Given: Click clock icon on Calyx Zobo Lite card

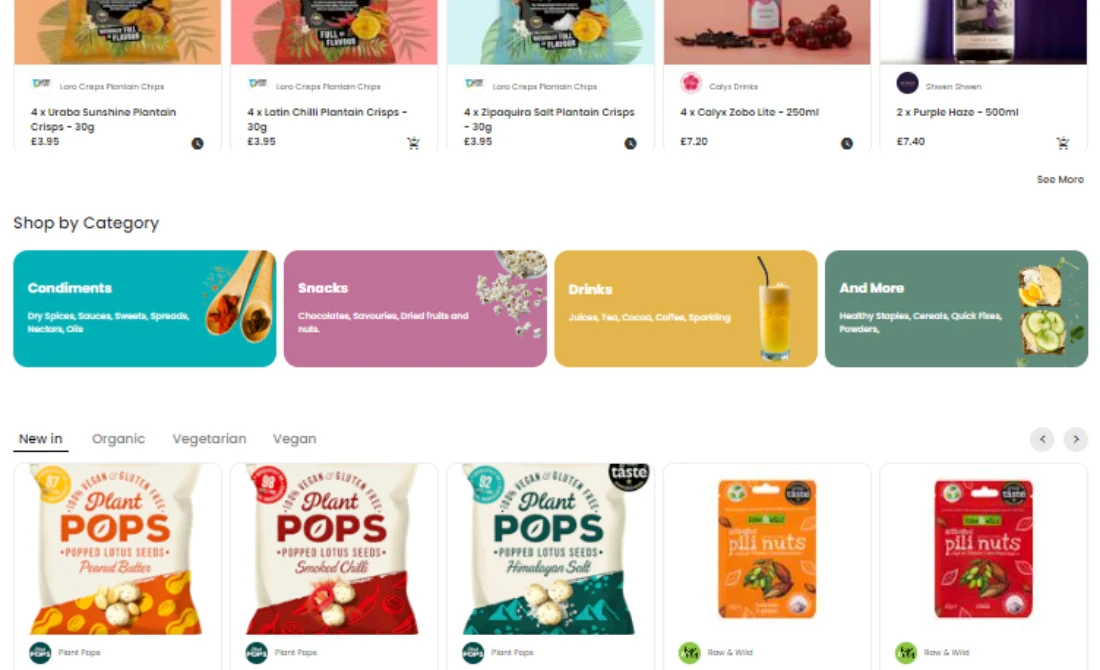Looking at the screenshot, I should [x=847, y=143].
